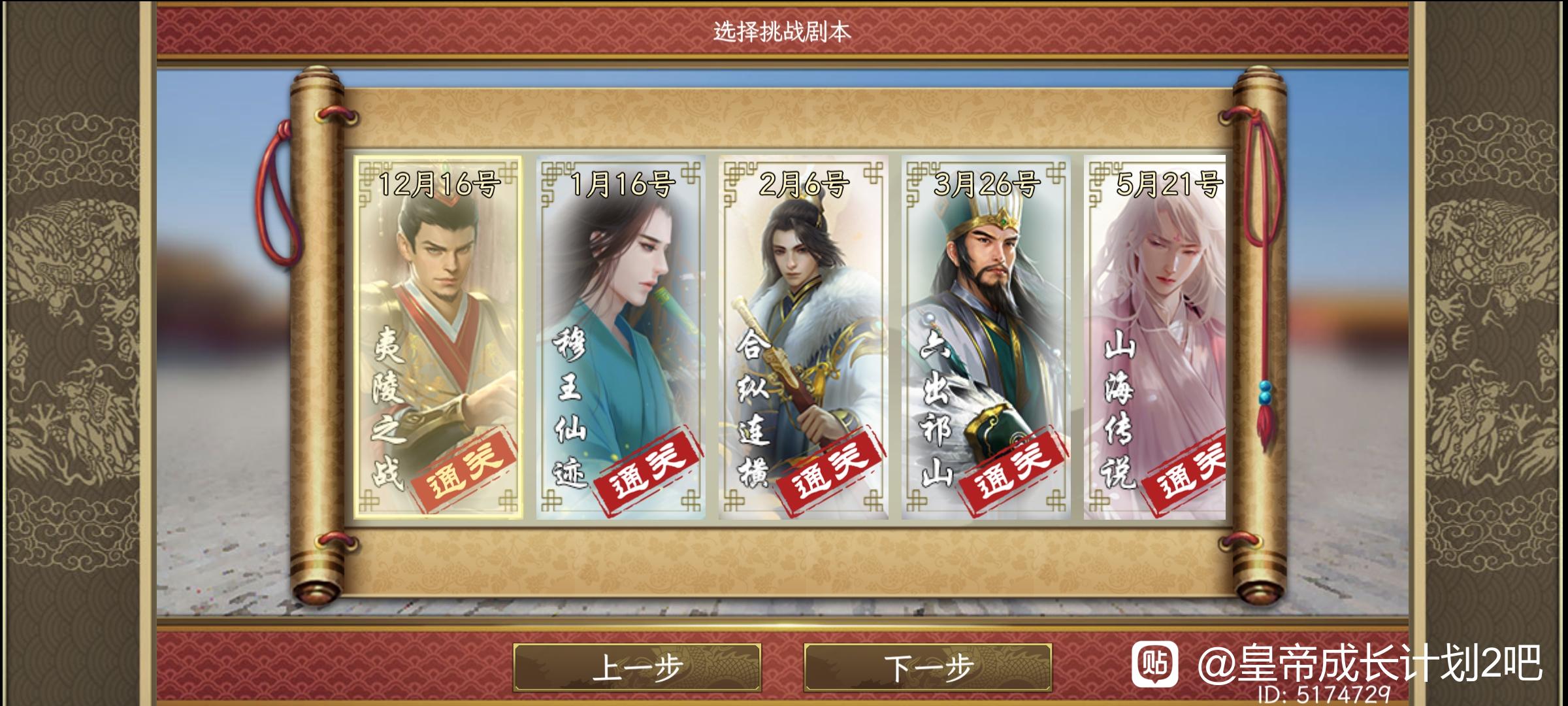Image resolution: width=1568 pixels, height=706 pixels.
Task: Click the 3月26号 date label
Action: [x=987, y=184]
